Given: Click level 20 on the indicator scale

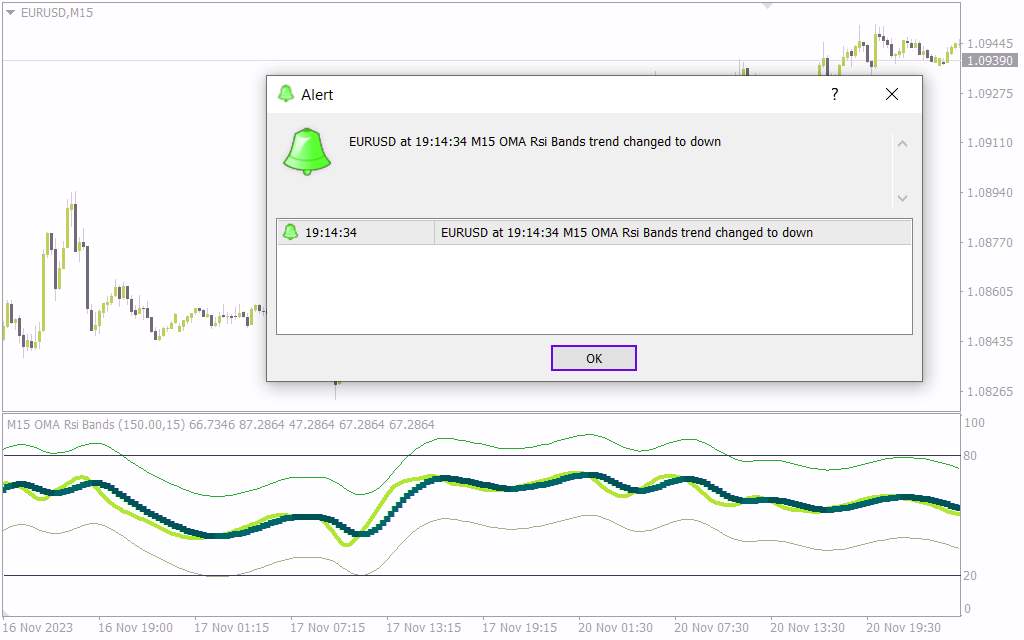Looking at the screenshot, I should [969, 576].
